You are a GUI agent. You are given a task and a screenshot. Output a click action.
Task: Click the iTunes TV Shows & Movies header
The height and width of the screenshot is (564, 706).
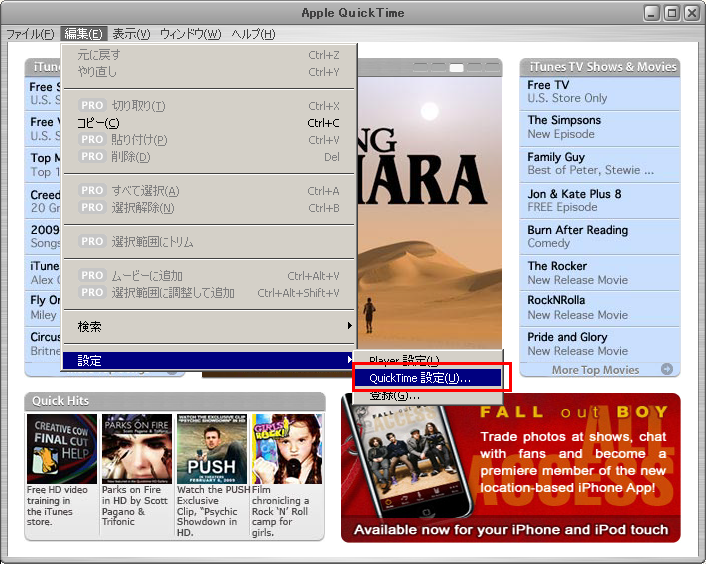click(600, 67)
